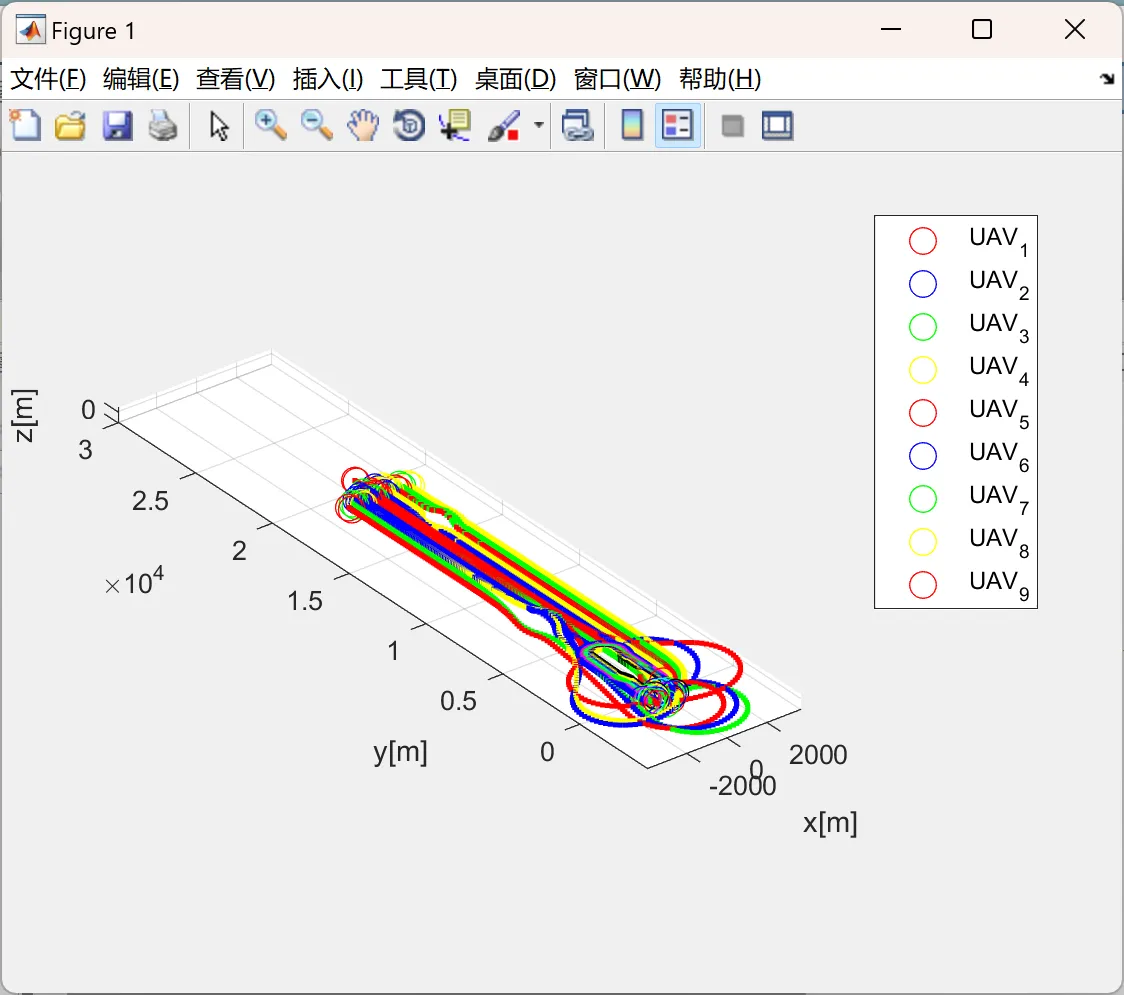Show plot tools and dock figure
The width and height of the screenshot is (1124, 995).
coord(777,126)
